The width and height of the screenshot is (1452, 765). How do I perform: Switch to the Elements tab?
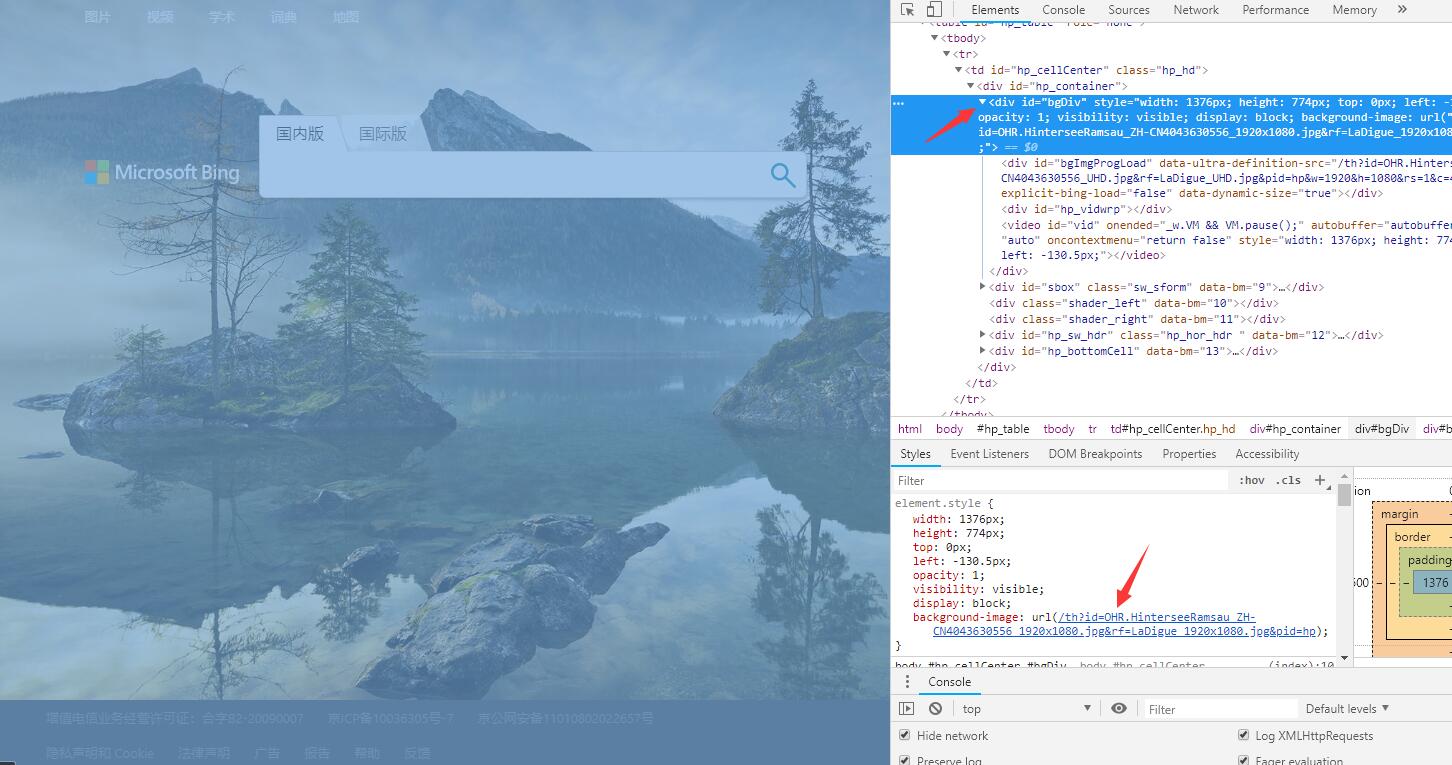pyautogui.click(x=995, y=9)
